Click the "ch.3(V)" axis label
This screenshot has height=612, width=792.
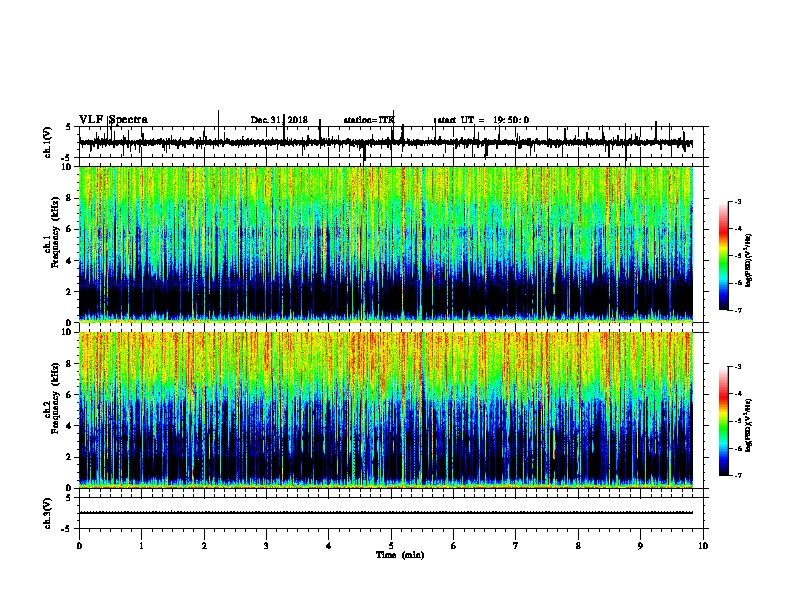(x=48, y=513)
